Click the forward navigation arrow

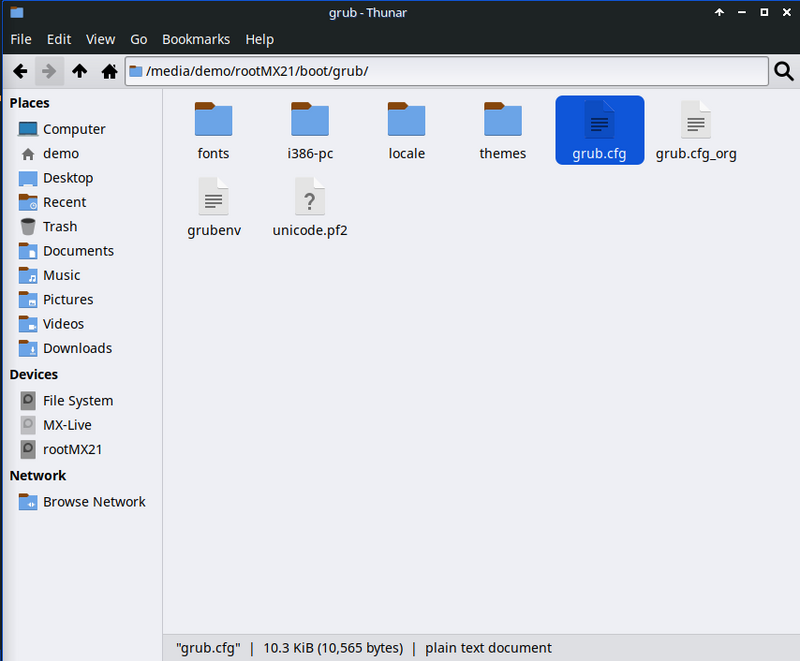coord(49,71)
